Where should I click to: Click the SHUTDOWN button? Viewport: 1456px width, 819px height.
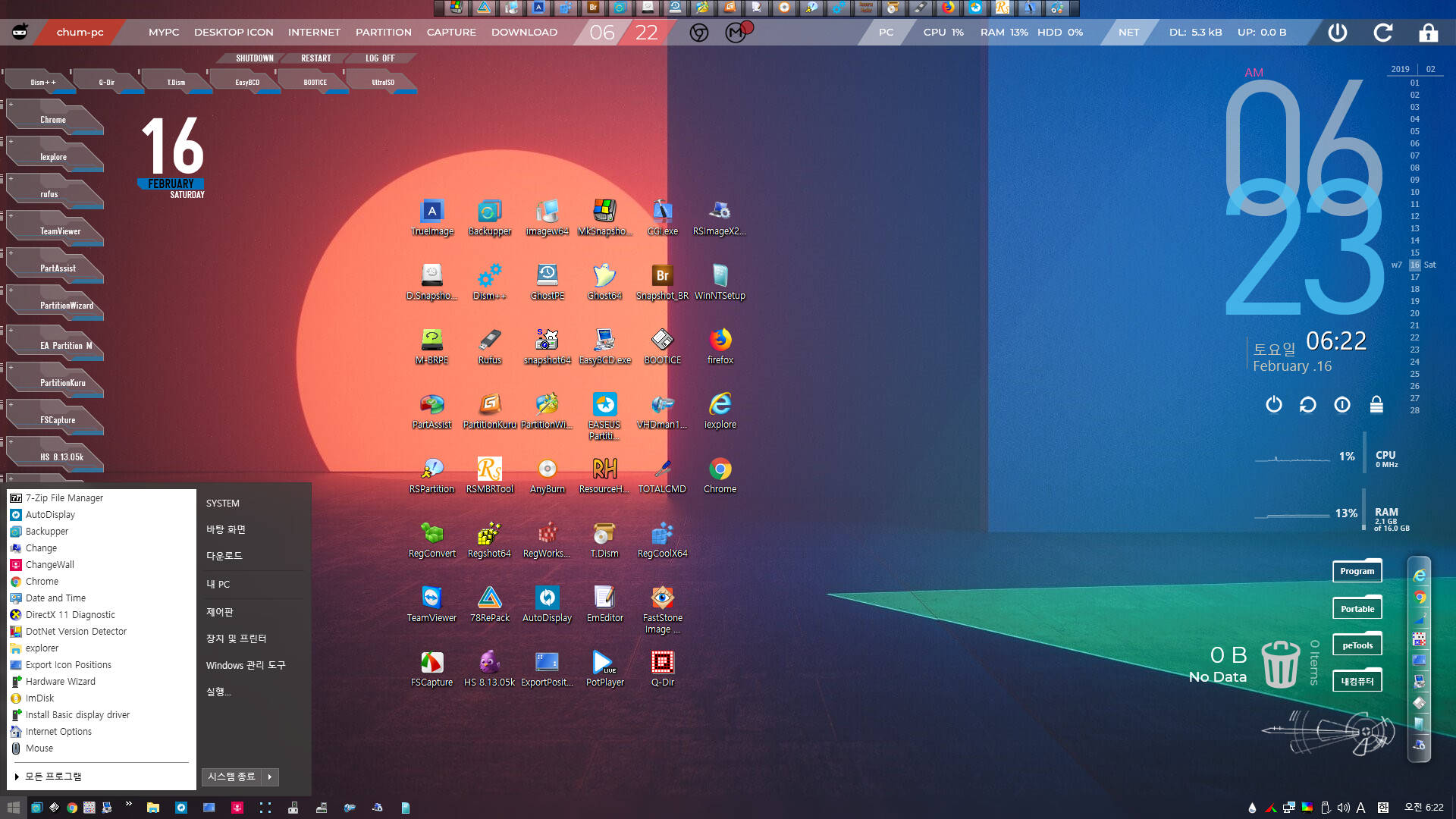pyautogui.click(x=255, y=58)
